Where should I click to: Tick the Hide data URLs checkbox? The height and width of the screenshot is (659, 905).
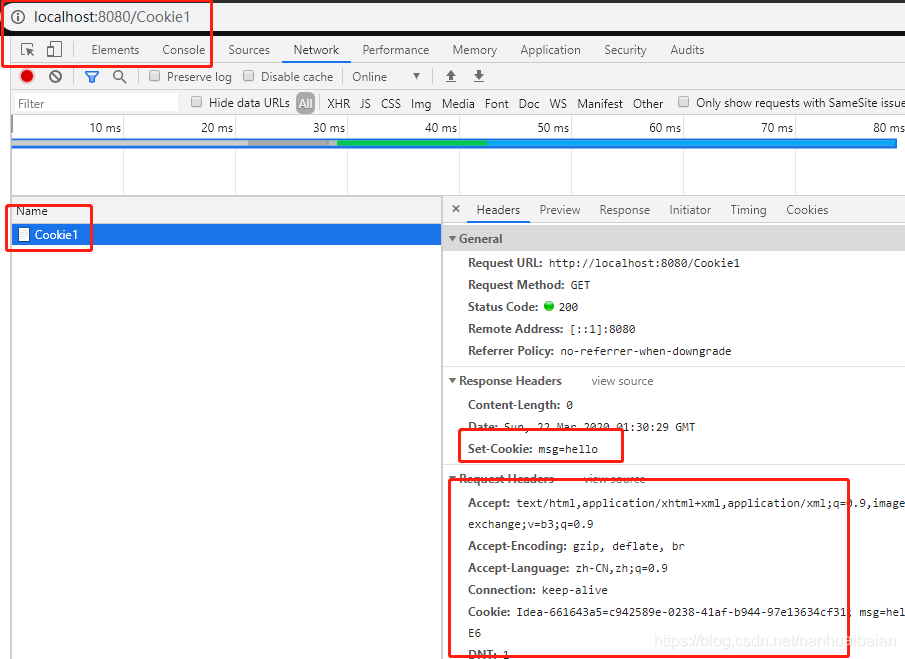(197, 102)
